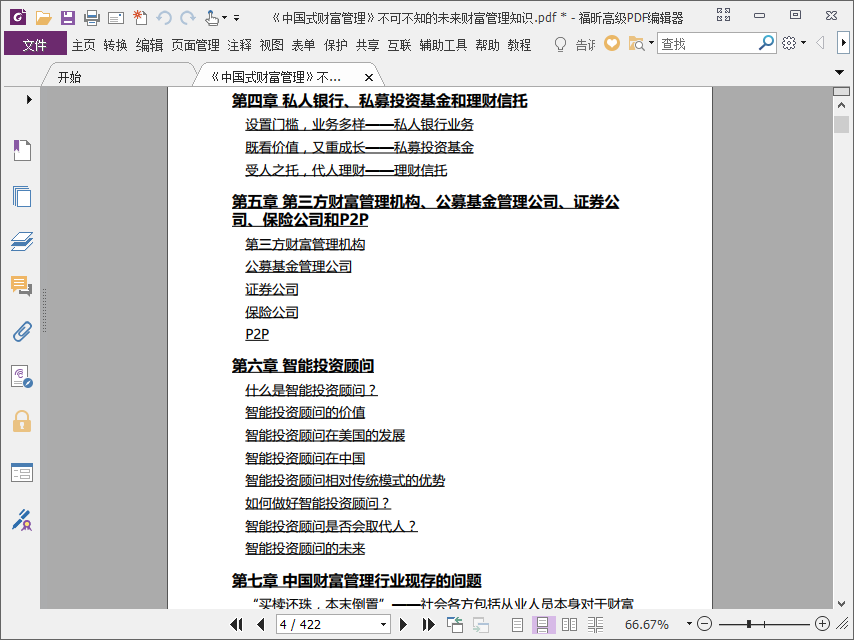Viewport: 854px width, 640px height.
Task: Open the 保护 ribbon tab
Action: [336, 45]
